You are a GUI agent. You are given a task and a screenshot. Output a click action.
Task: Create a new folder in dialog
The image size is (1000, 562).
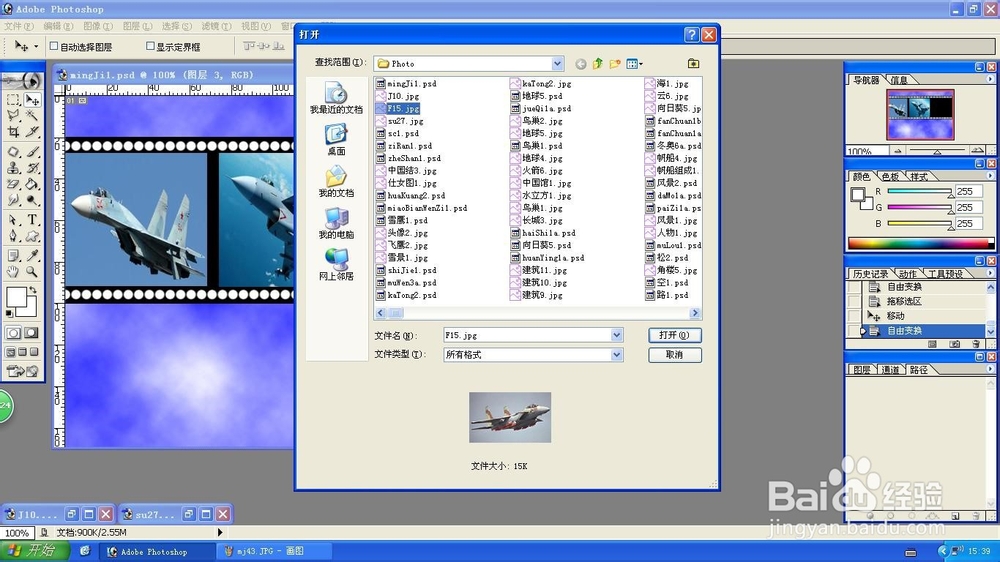(615, 64)
